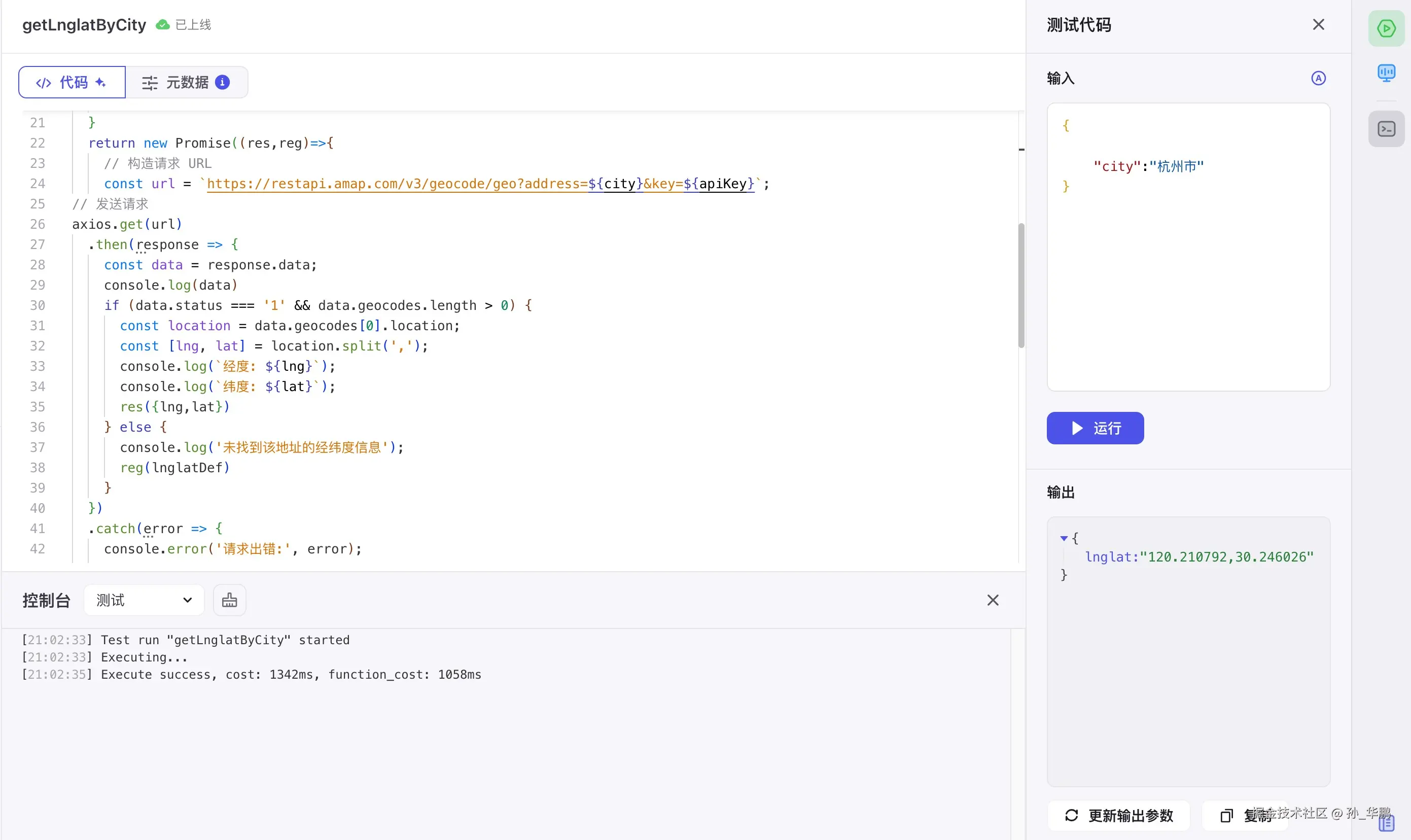
Task: Close the 测试代码 panel
Action: [1318, 25]
